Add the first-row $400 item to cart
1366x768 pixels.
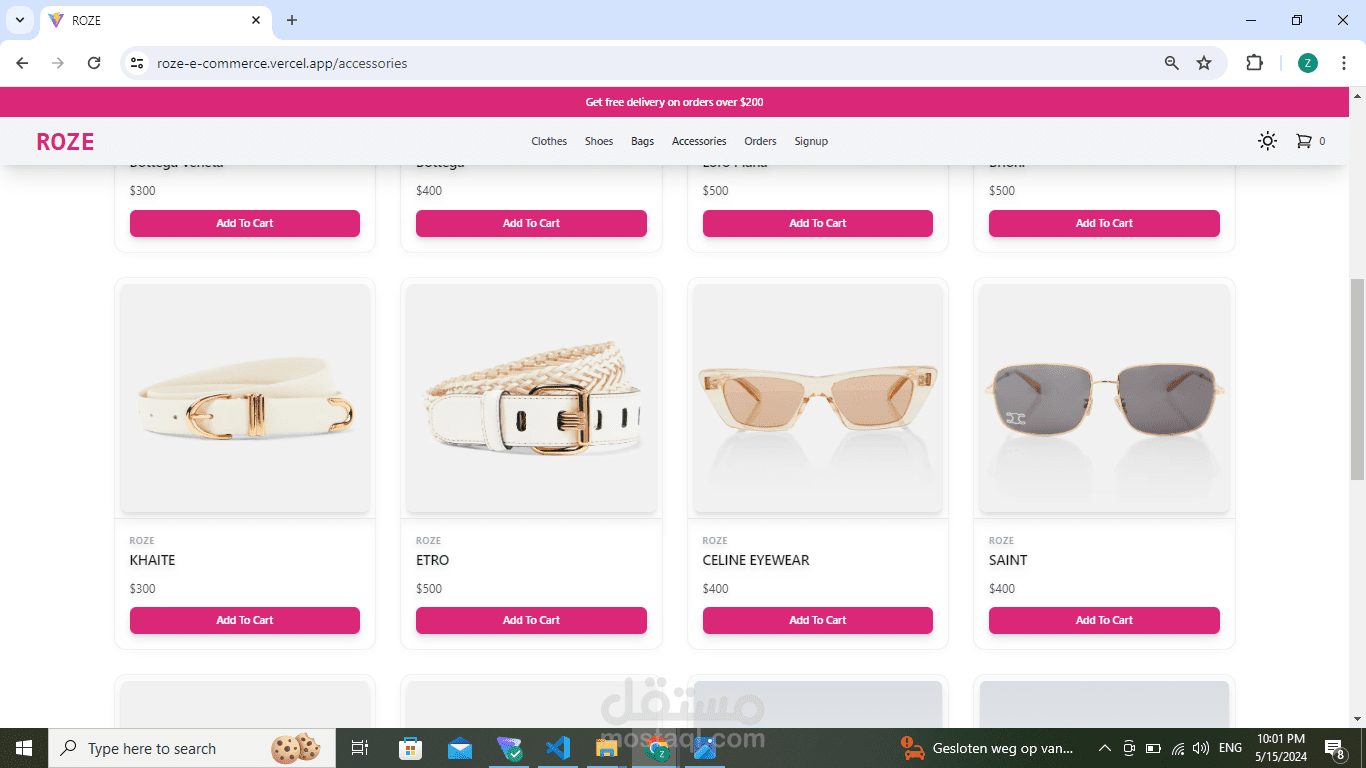point(531,223)
